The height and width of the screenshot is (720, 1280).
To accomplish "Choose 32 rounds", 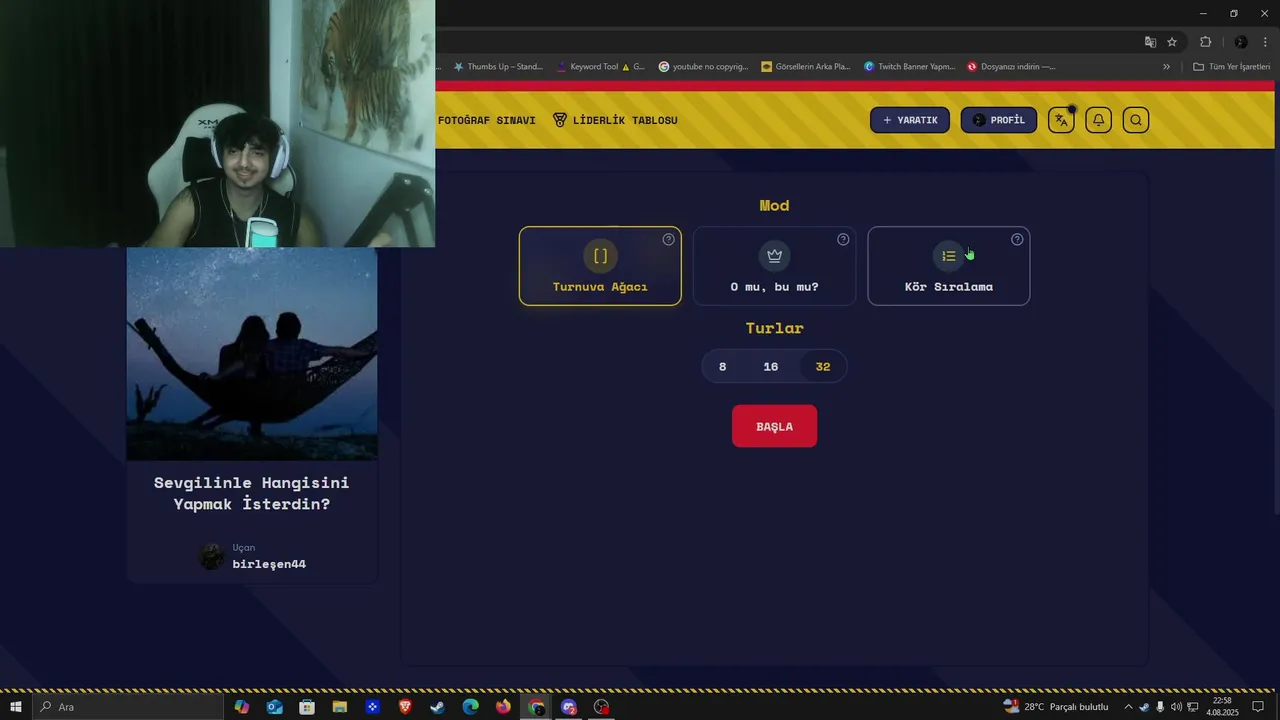I will point(822,367).
